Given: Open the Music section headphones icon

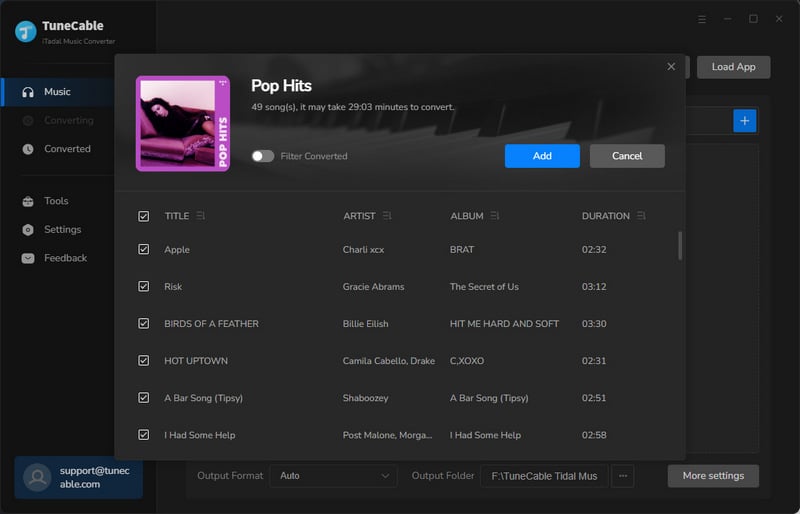Looking at the screenshot, I should point(28,92).
